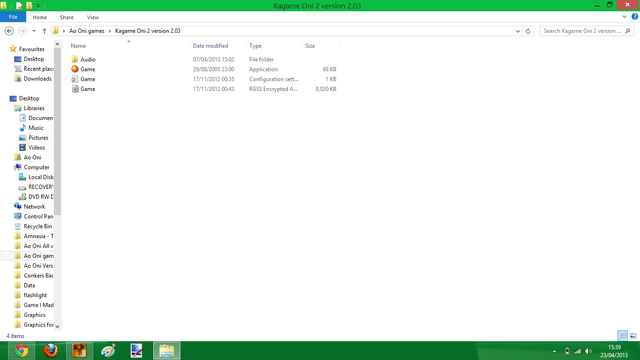Open Computer in the navigation pane
The width and height of the screenshot is (640, 360).
(36, 167)
